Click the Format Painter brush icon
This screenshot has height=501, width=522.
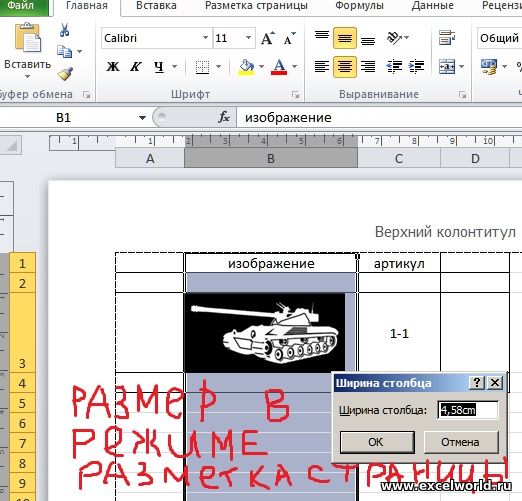(65, 74)
